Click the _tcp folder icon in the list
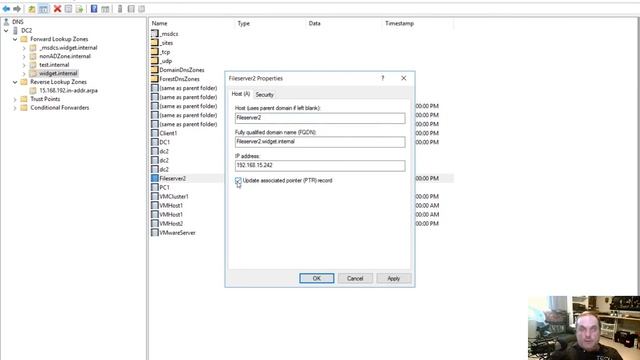 [155, 52]
